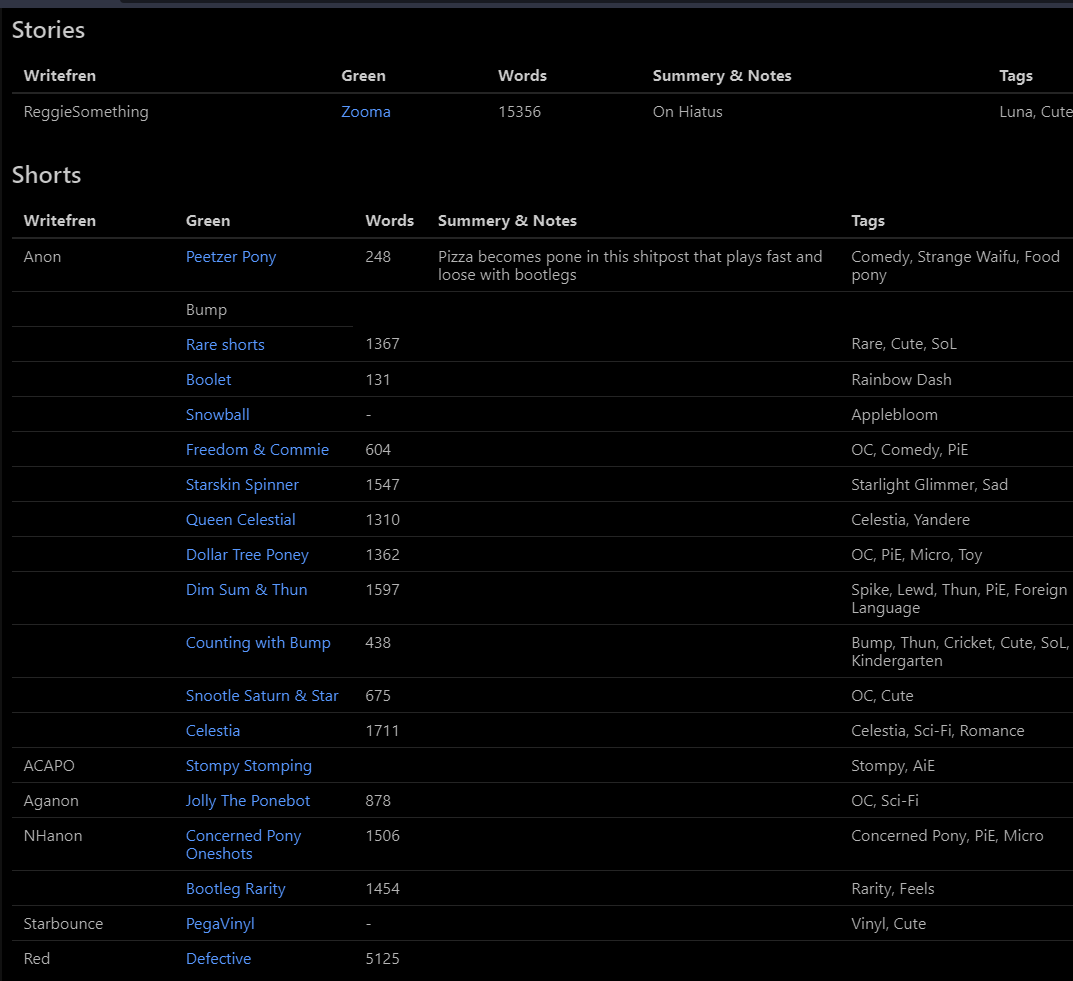Click the Rare, Cute, SoL tags

click(903, 344)
